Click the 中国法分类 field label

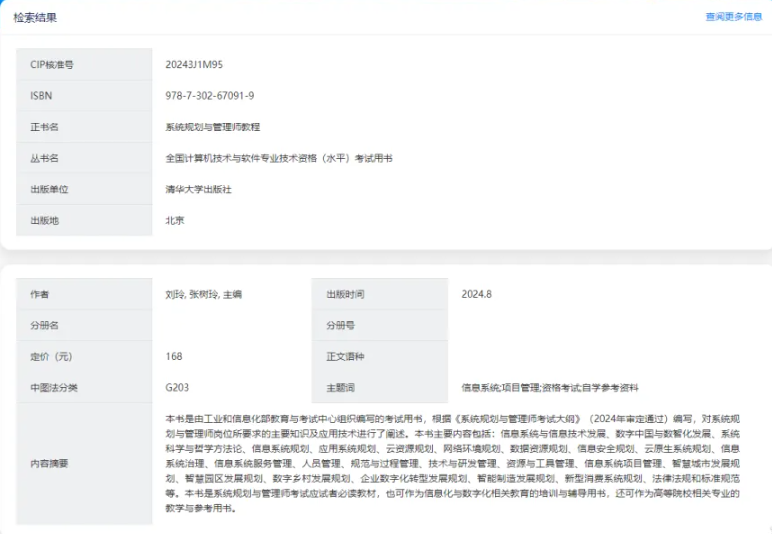click(x=53, y=387)
